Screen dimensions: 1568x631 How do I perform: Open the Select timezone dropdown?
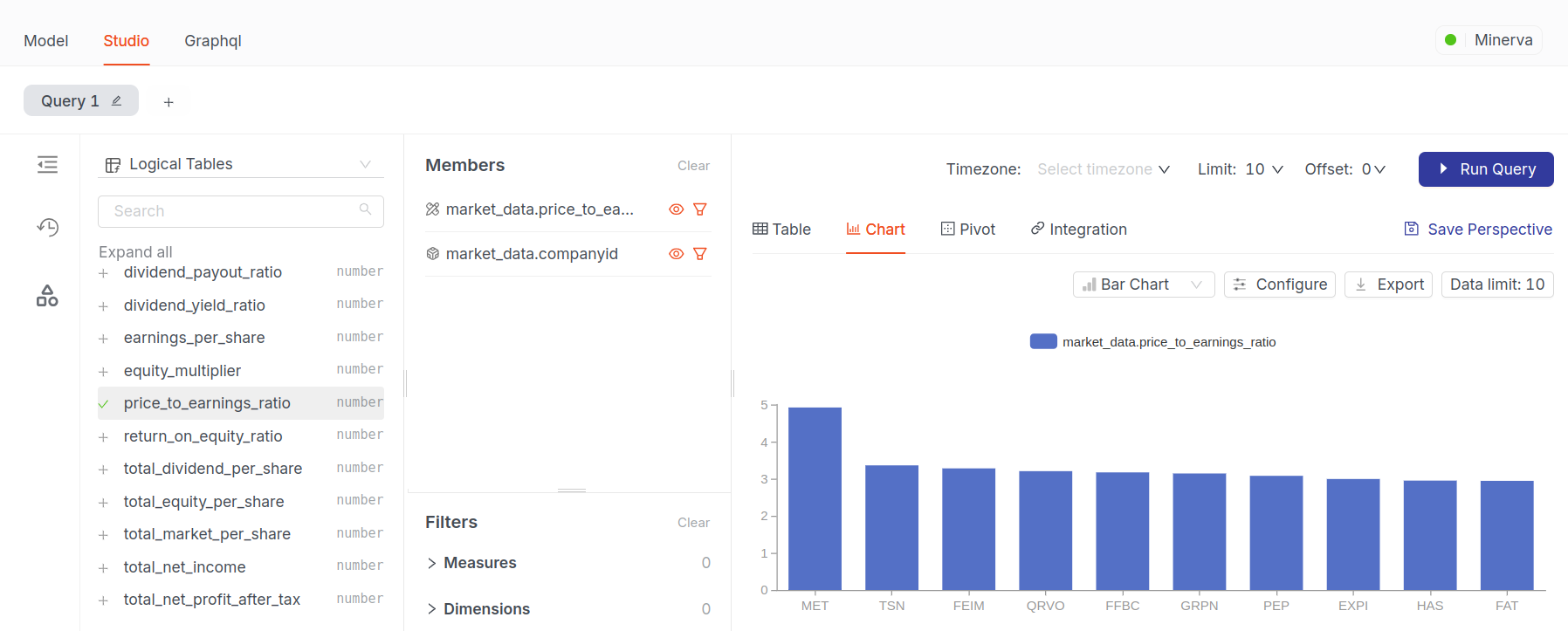[x=1104, y=169]
